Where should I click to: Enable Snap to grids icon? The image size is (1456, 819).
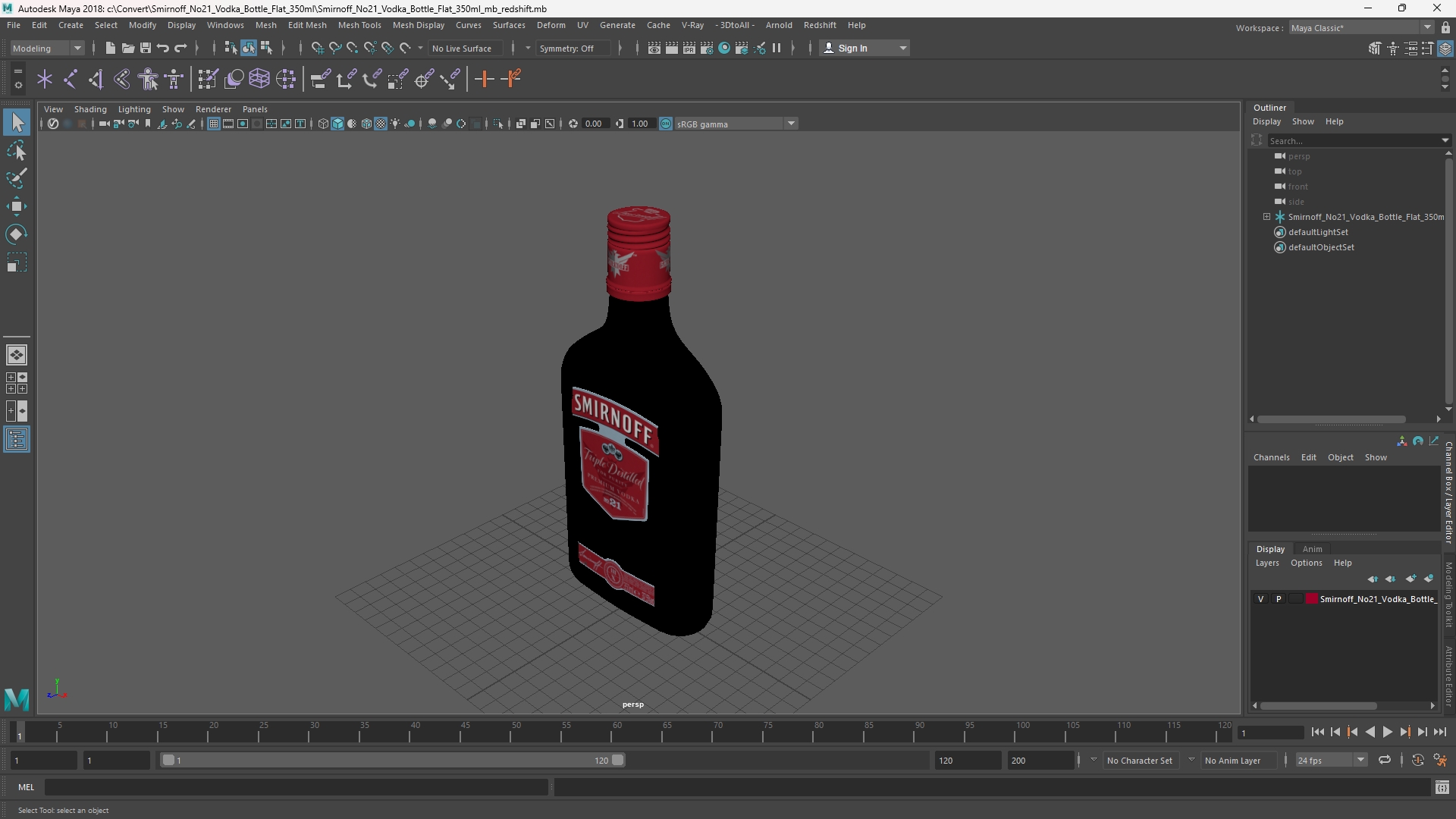point(317,48)
